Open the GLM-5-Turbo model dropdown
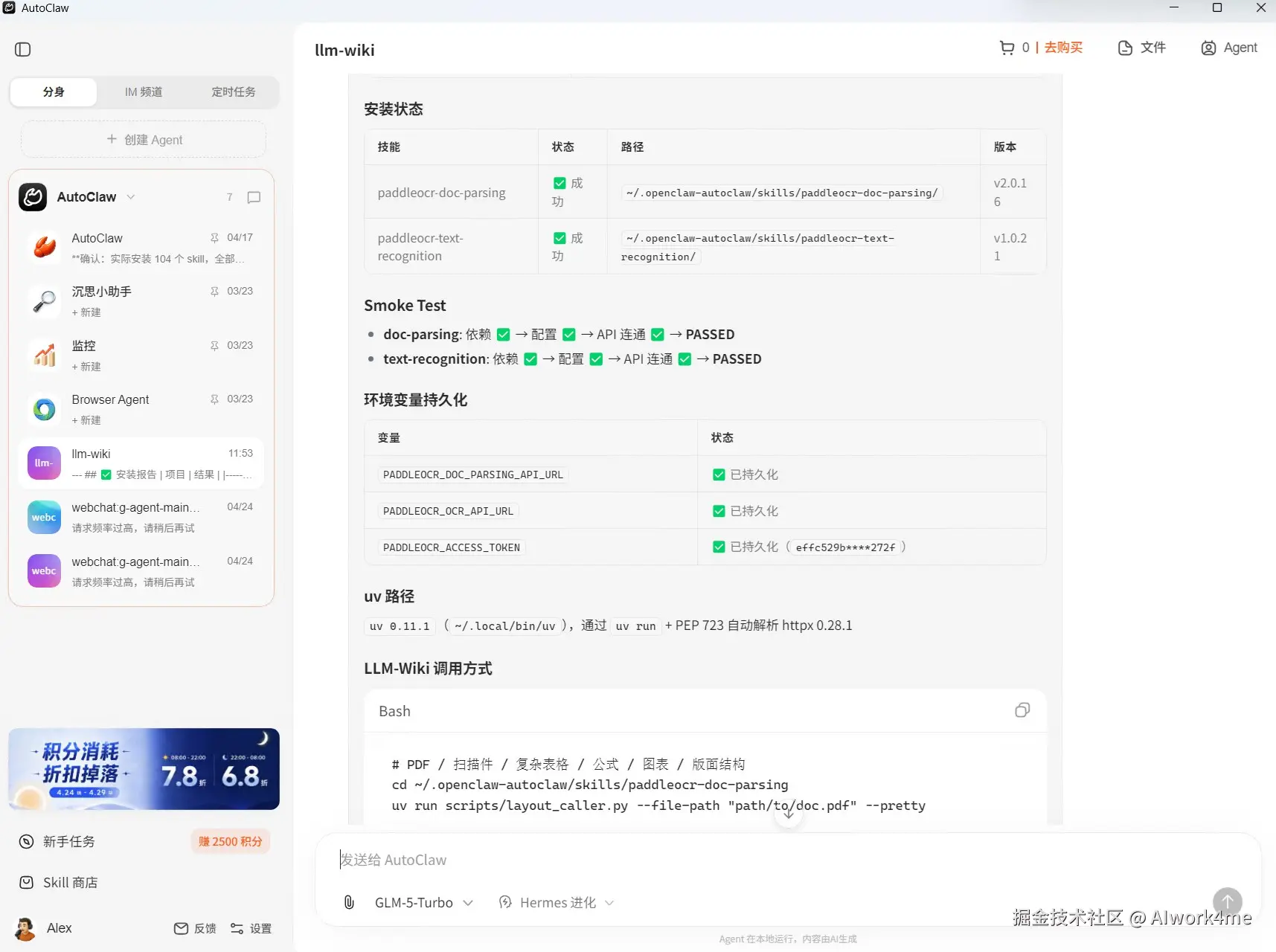The image size is (1276, 952). coord(424,902)
